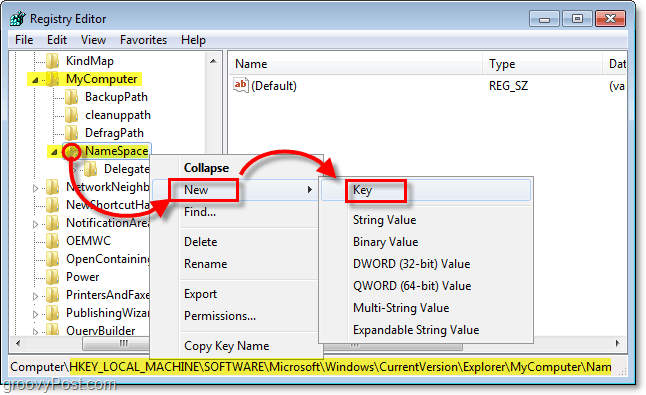646x395 pixels.
Task: Click the REG_SZ type cell
Action: pos(508,86)
